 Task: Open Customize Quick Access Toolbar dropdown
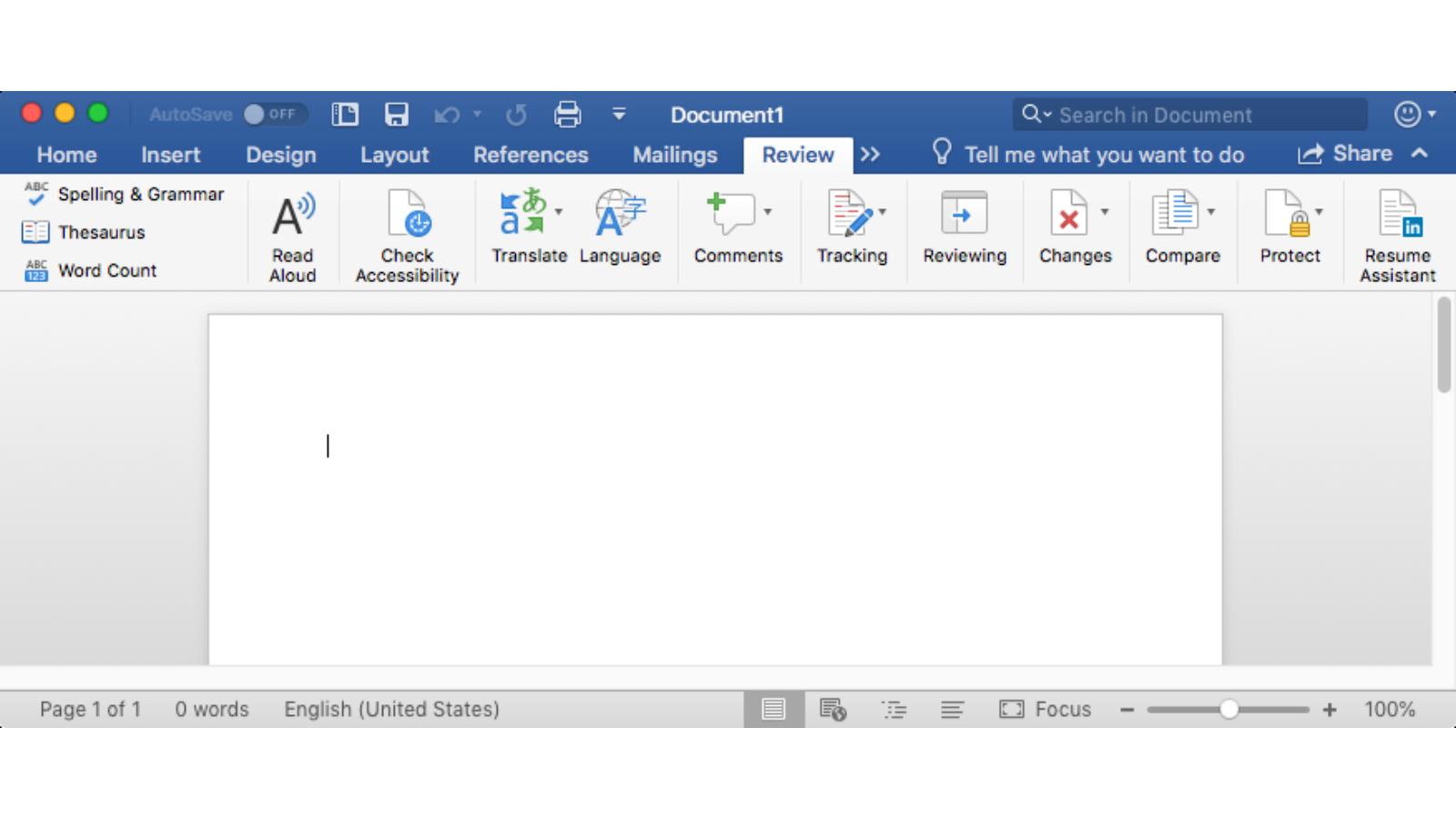coord(619,114)
